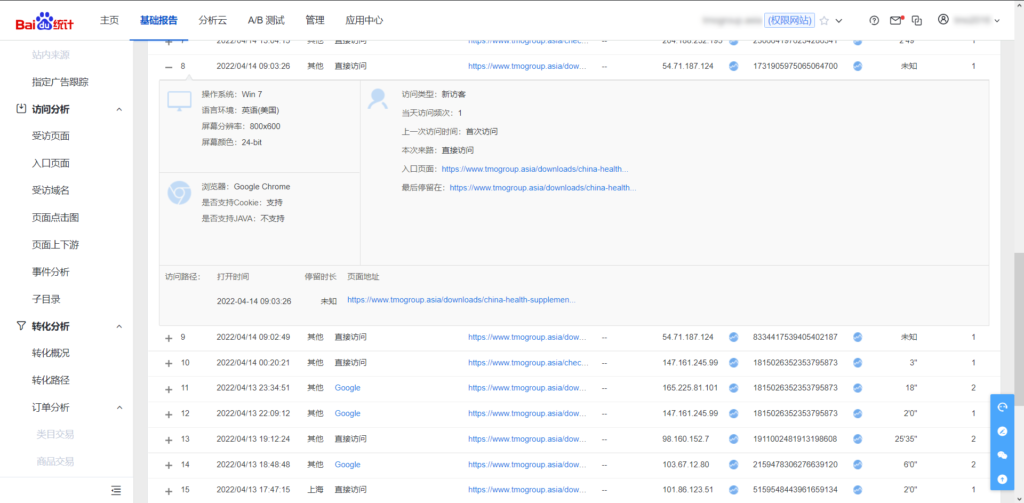Click the IP icon in row 9
Image resolution: width=1024 pixels, height=503 pixels.
point(733,337)
